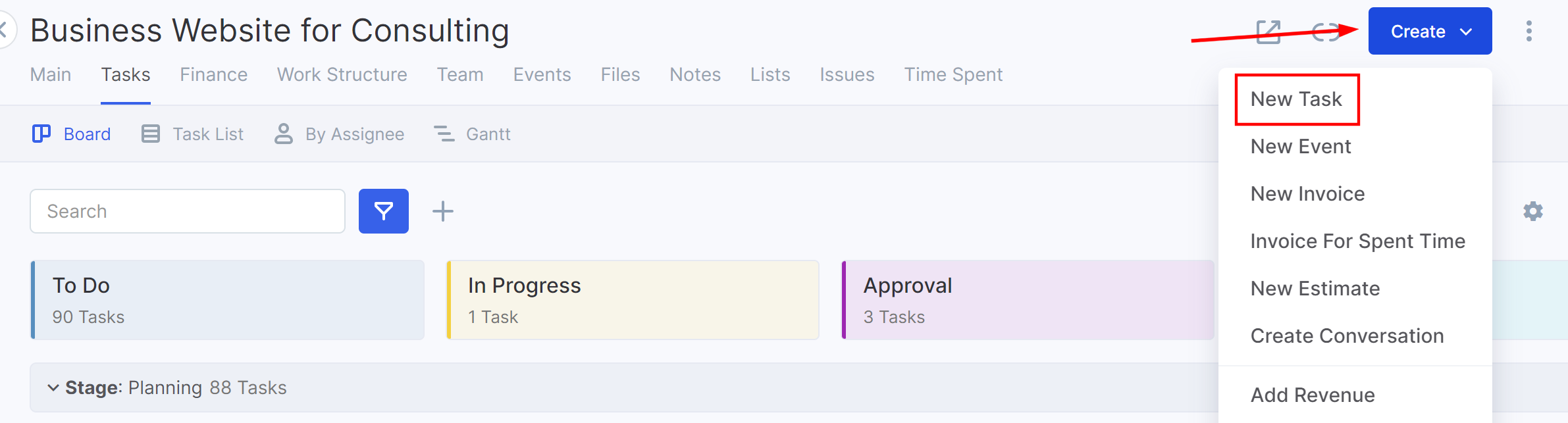The height and width of the screenshot is (423, 1568).
Task: Open board settings gear icon
Action: coord(1532,211)
